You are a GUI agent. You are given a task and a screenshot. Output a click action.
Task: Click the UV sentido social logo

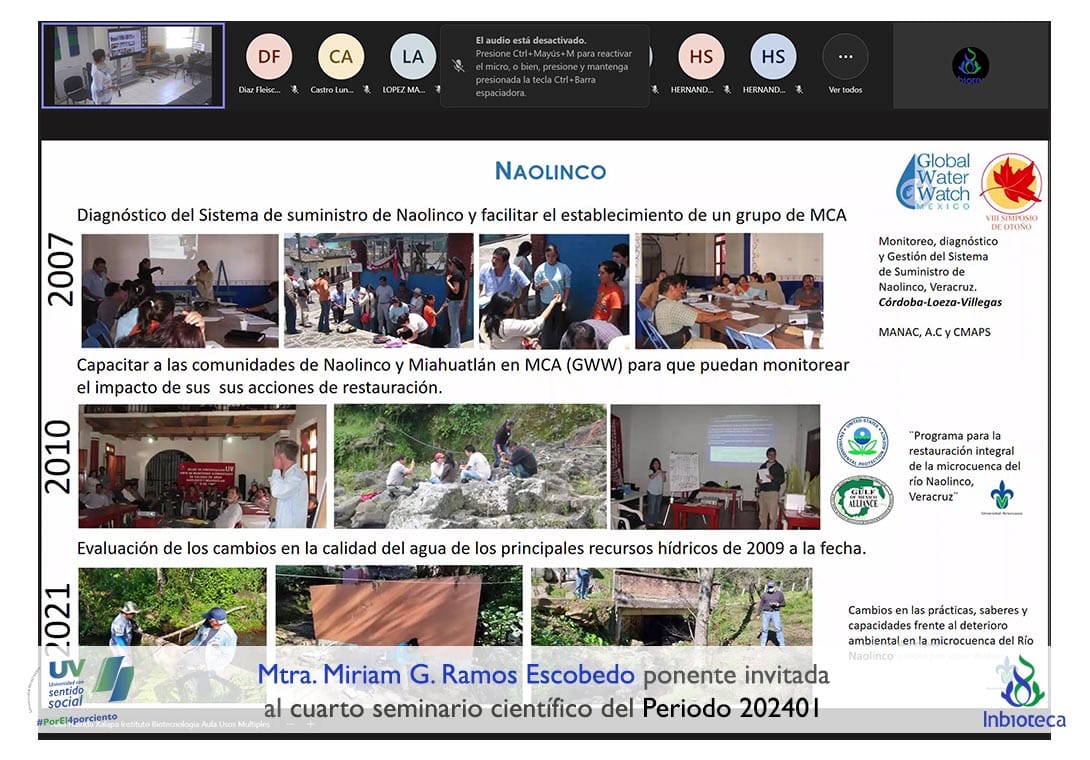[80, 685]
